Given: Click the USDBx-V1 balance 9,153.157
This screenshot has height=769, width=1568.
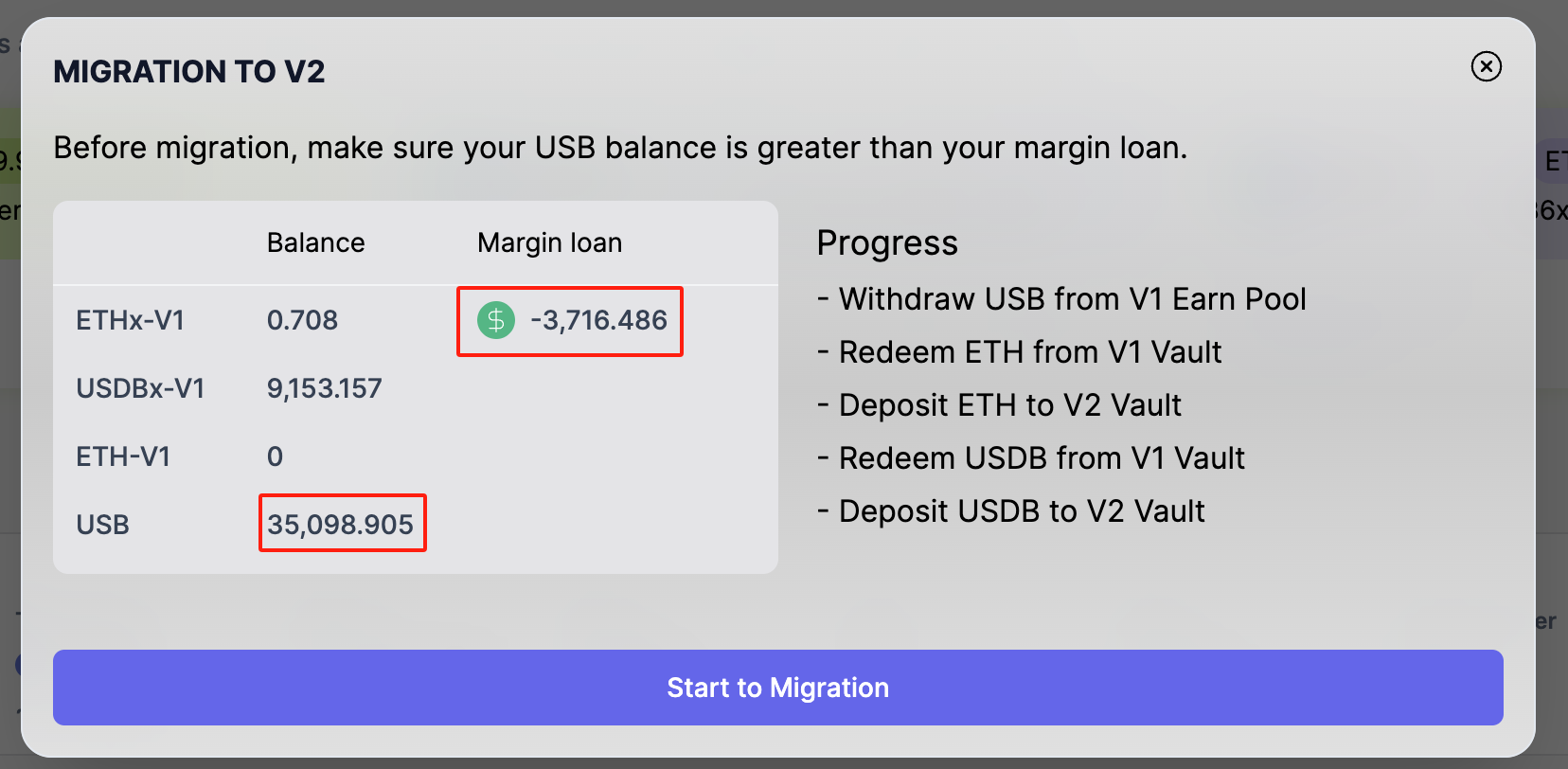Looking at the screenshot, I should tap(324, 388).
